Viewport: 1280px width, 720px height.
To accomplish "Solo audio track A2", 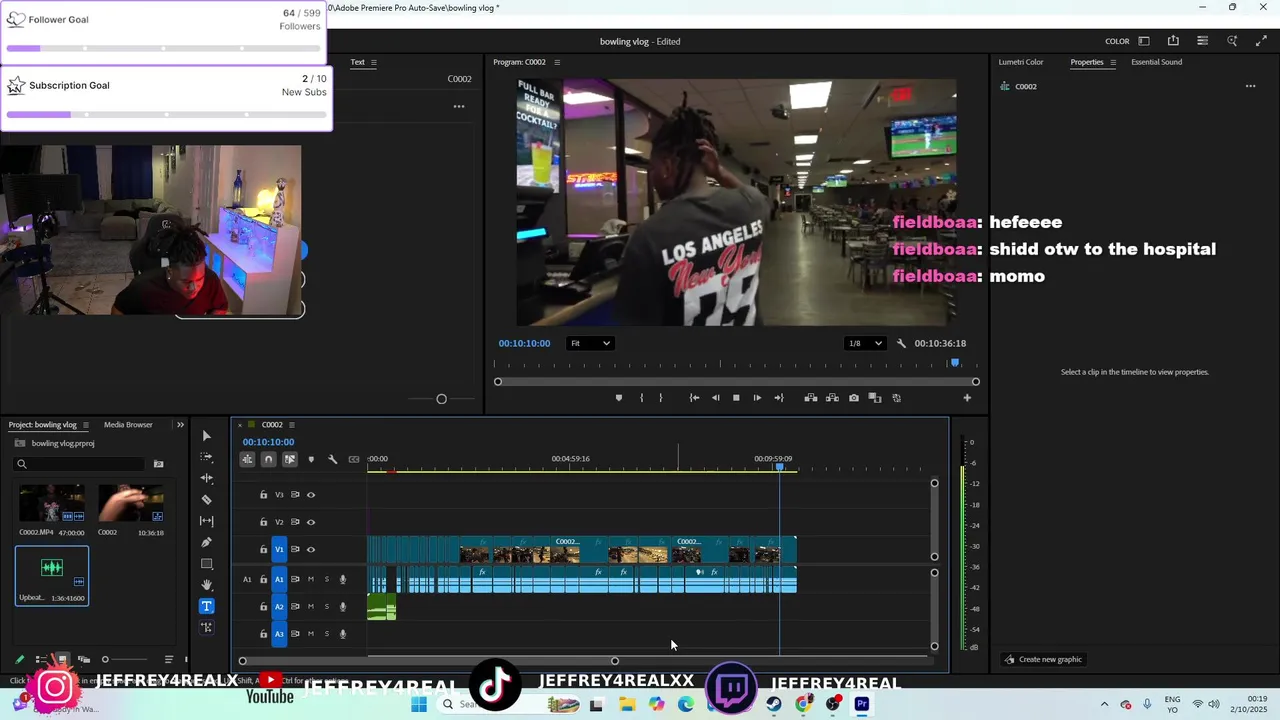I will [x=326, y=606].
